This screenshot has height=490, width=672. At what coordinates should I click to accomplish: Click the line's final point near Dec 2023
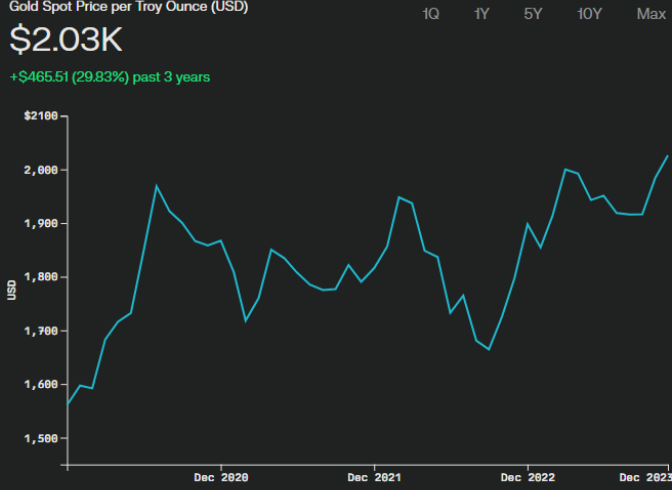[x=667, y=156]
